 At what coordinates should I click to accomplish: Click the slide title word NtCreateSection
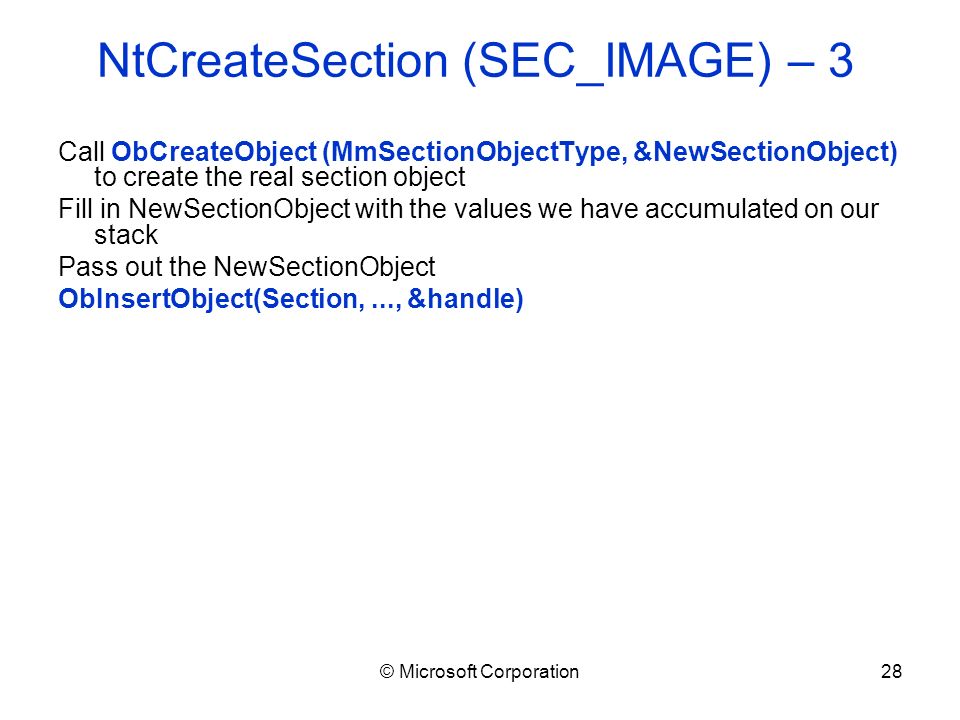[x=273, y=61]
